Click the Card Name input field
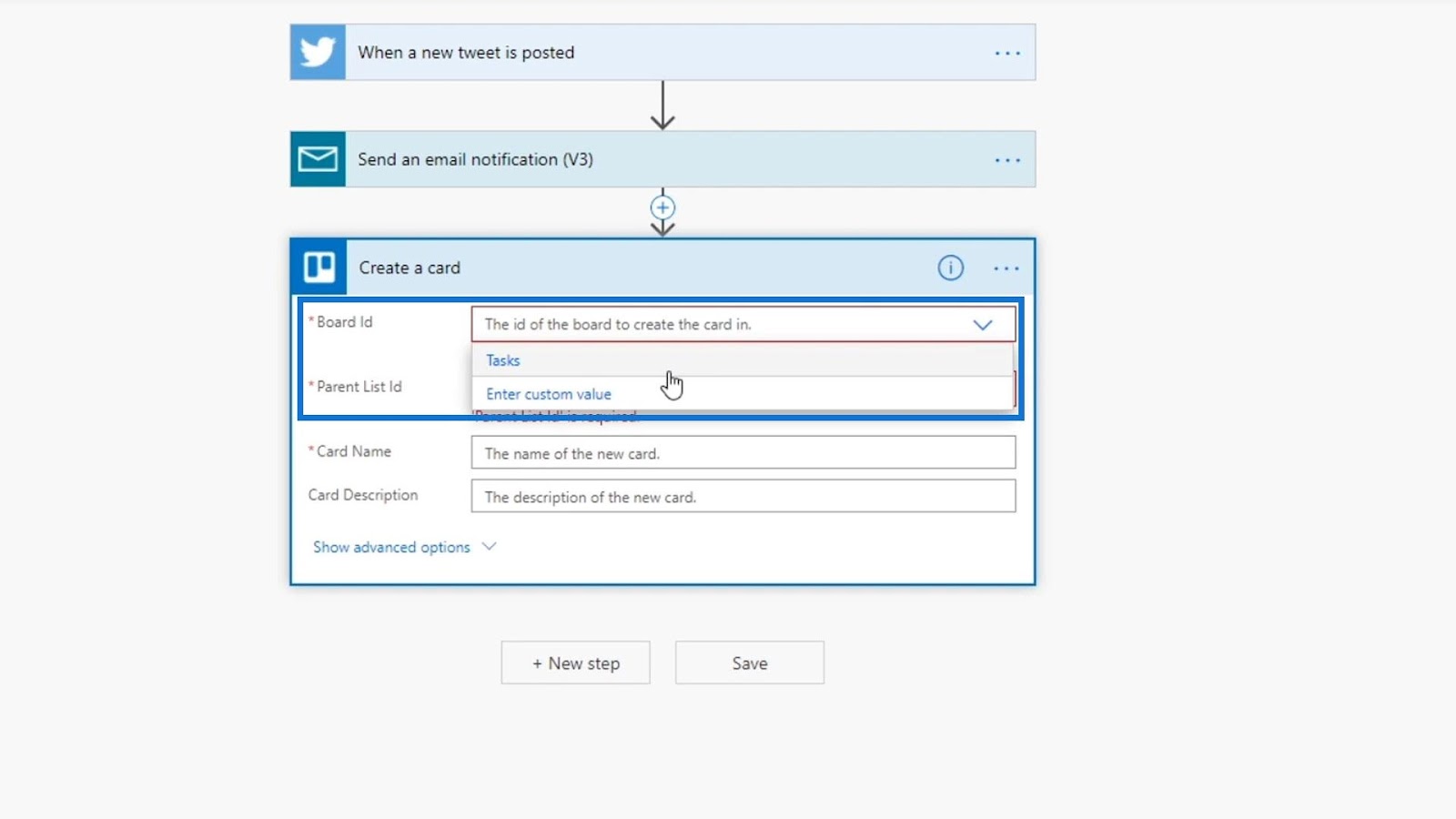This screenshot has height=819, width=1456. tap(743, 452)
